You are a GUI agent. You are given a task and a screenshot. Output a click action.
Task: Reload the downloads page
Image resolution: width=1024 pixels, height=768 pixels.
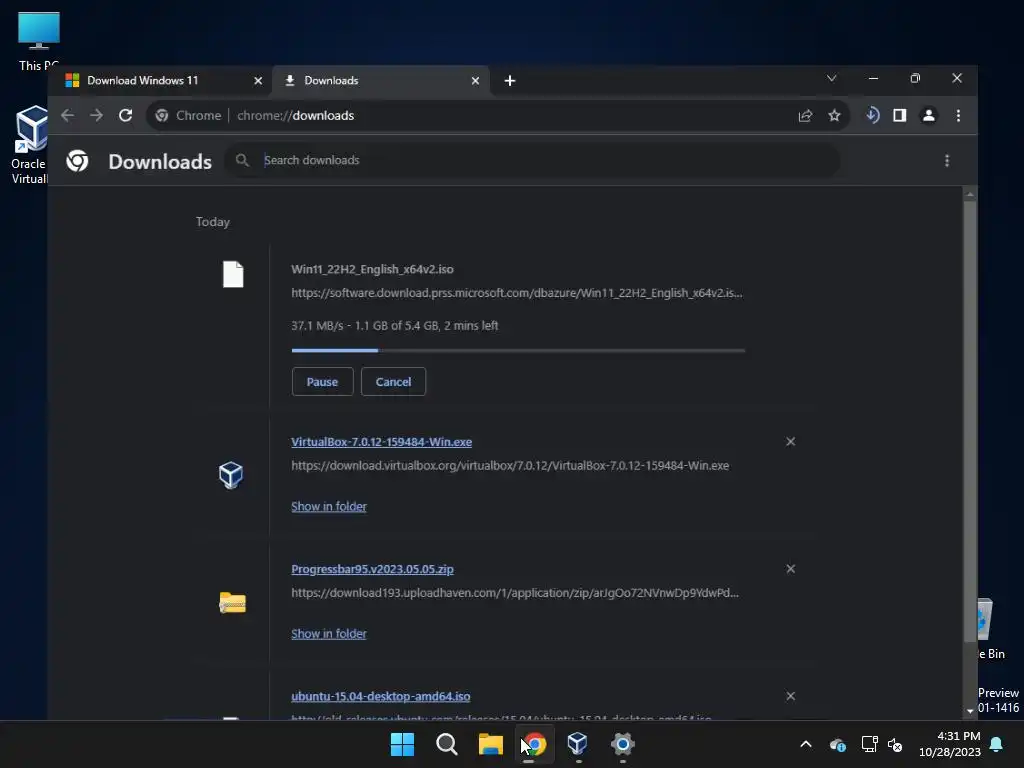tap(125, 116)
